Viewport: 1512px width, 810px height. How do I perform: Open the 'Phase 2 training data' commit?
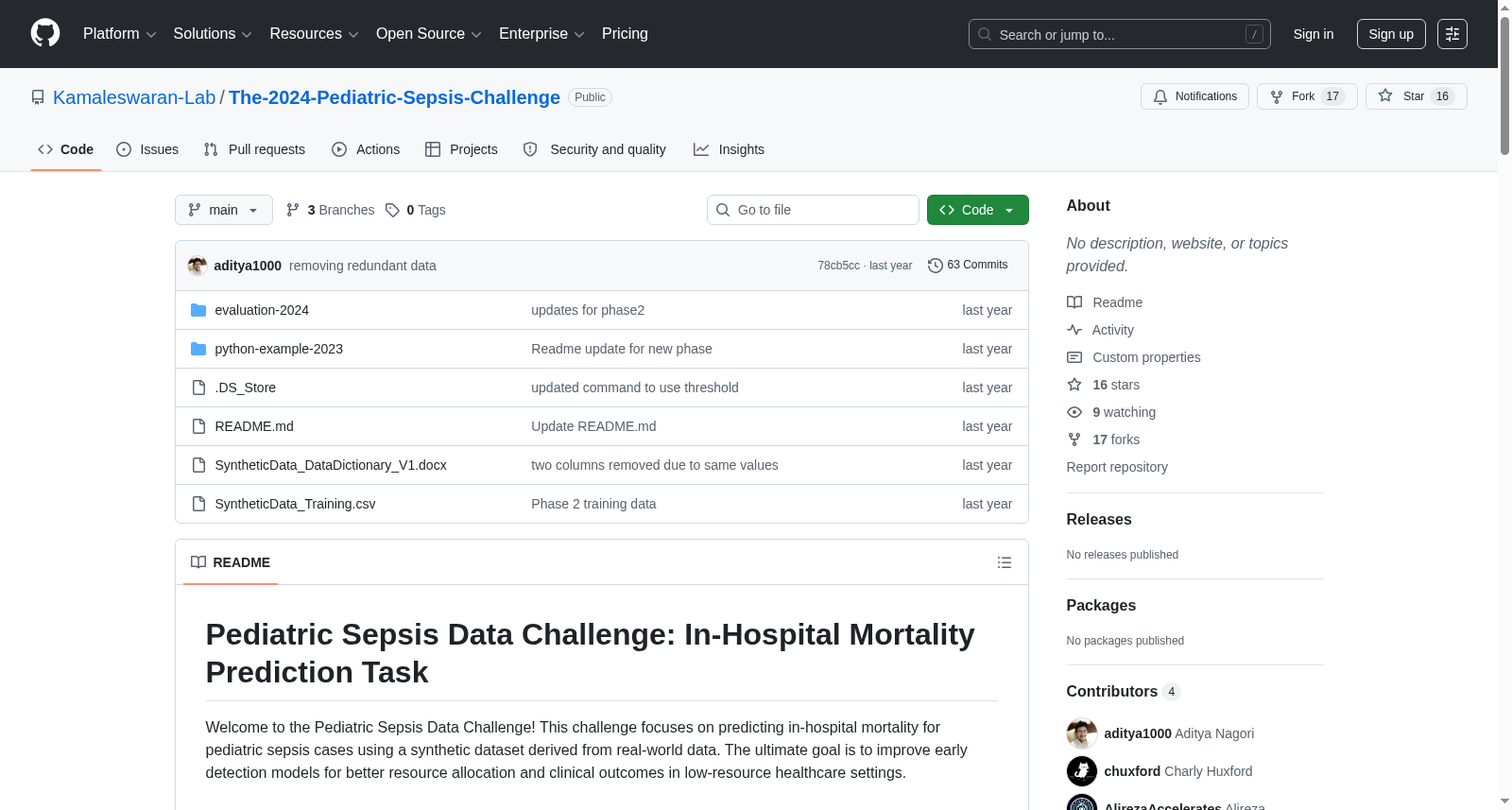[x=593, y=504]
